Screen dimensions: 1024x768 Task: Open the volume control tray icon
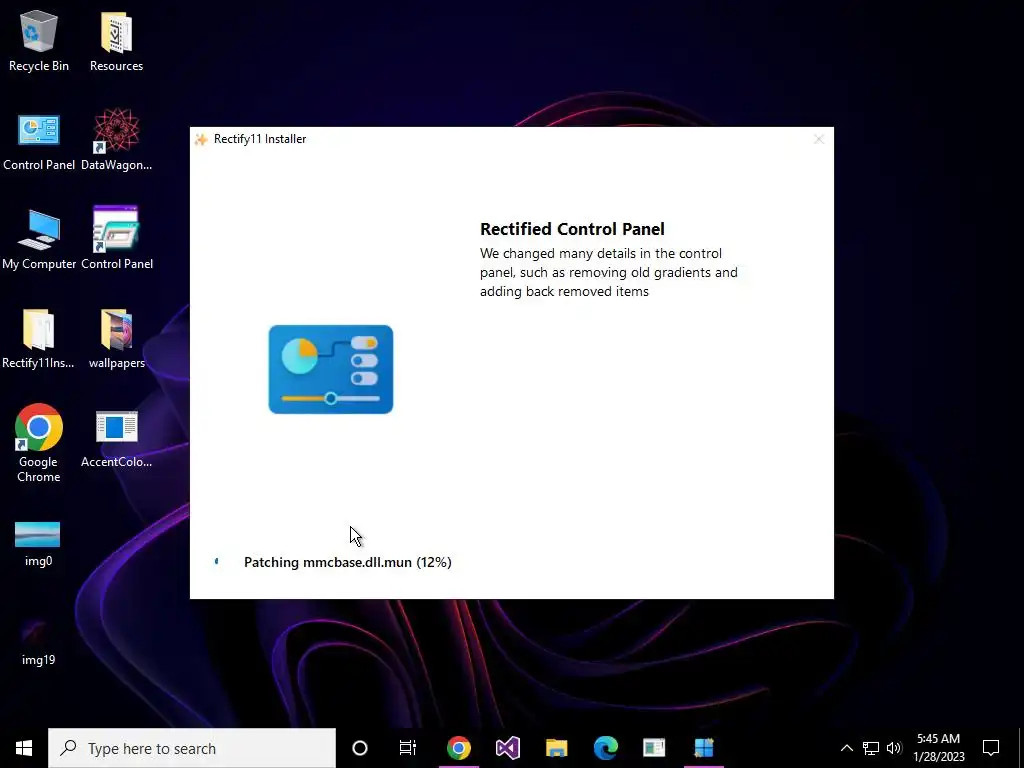pos(894,748)
